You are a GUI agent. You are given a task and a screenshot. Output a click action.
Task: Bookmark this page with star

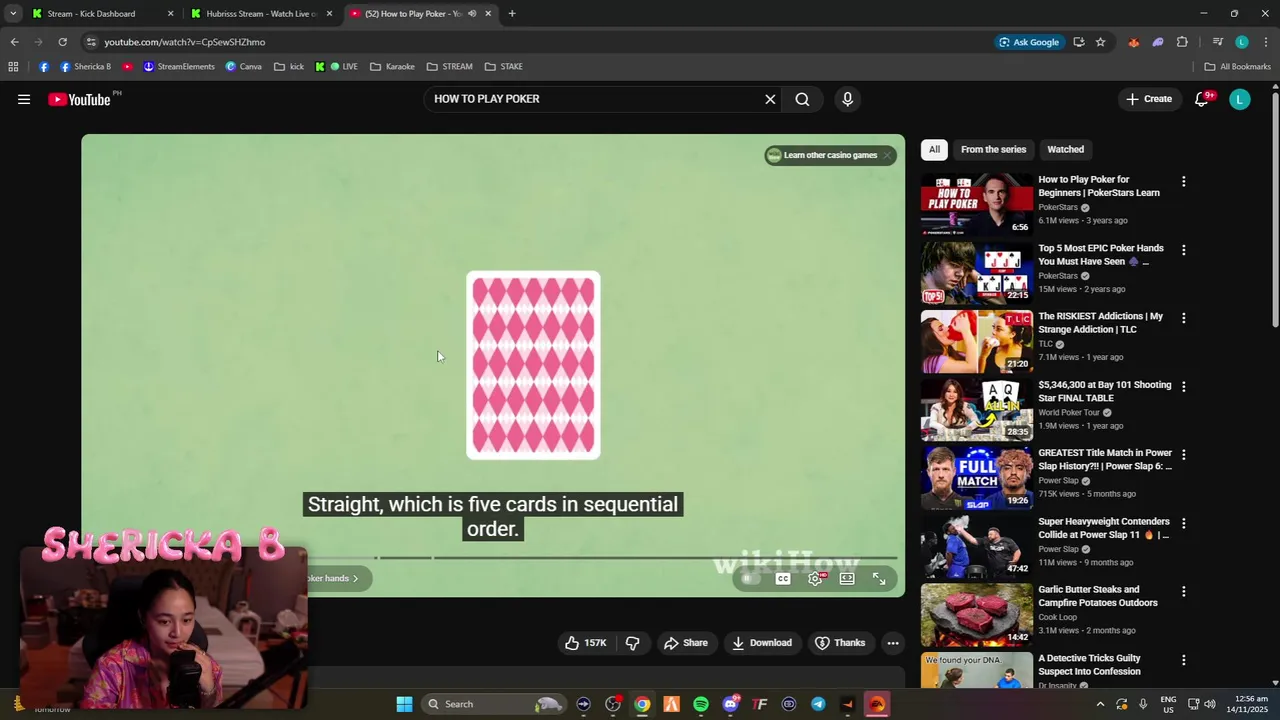[x=1100, y=42]
